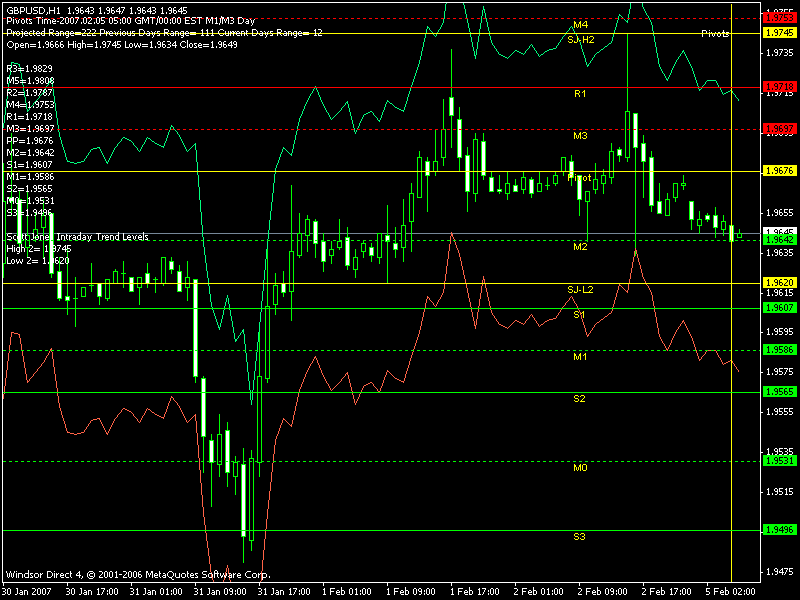Select the S2 support line label
The width and height of the screenshot is (800, 600).
click(x=580, y=399)
